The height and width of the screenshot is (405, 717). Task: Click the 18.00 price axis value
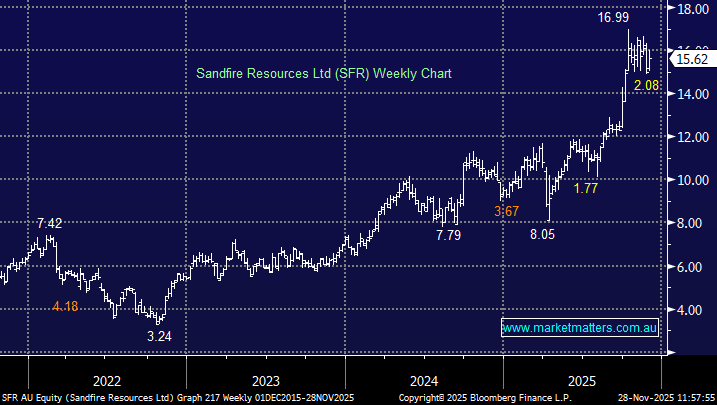coord(692,9)
